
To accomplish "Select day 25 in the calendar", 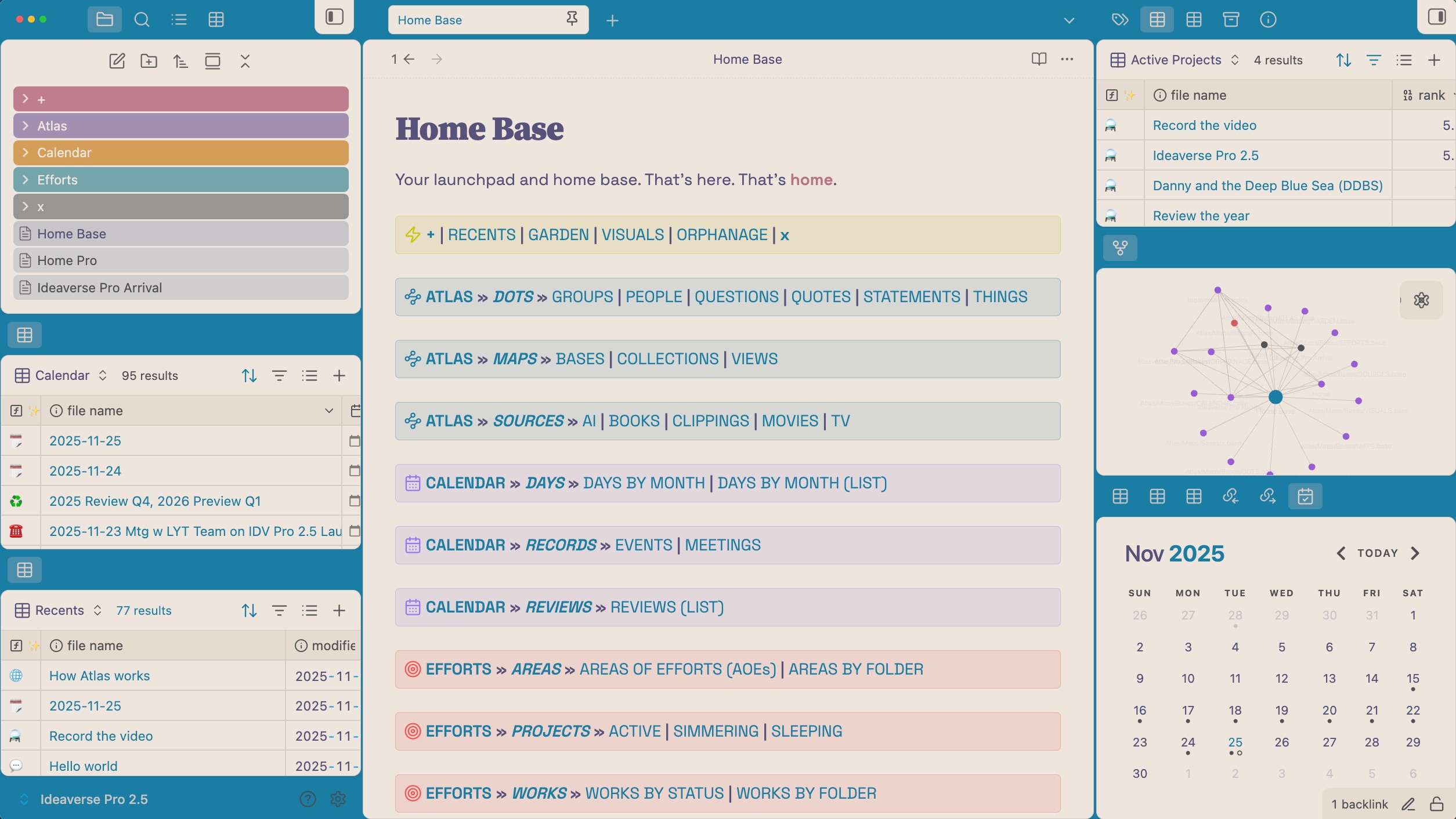I will point(1235,742).
